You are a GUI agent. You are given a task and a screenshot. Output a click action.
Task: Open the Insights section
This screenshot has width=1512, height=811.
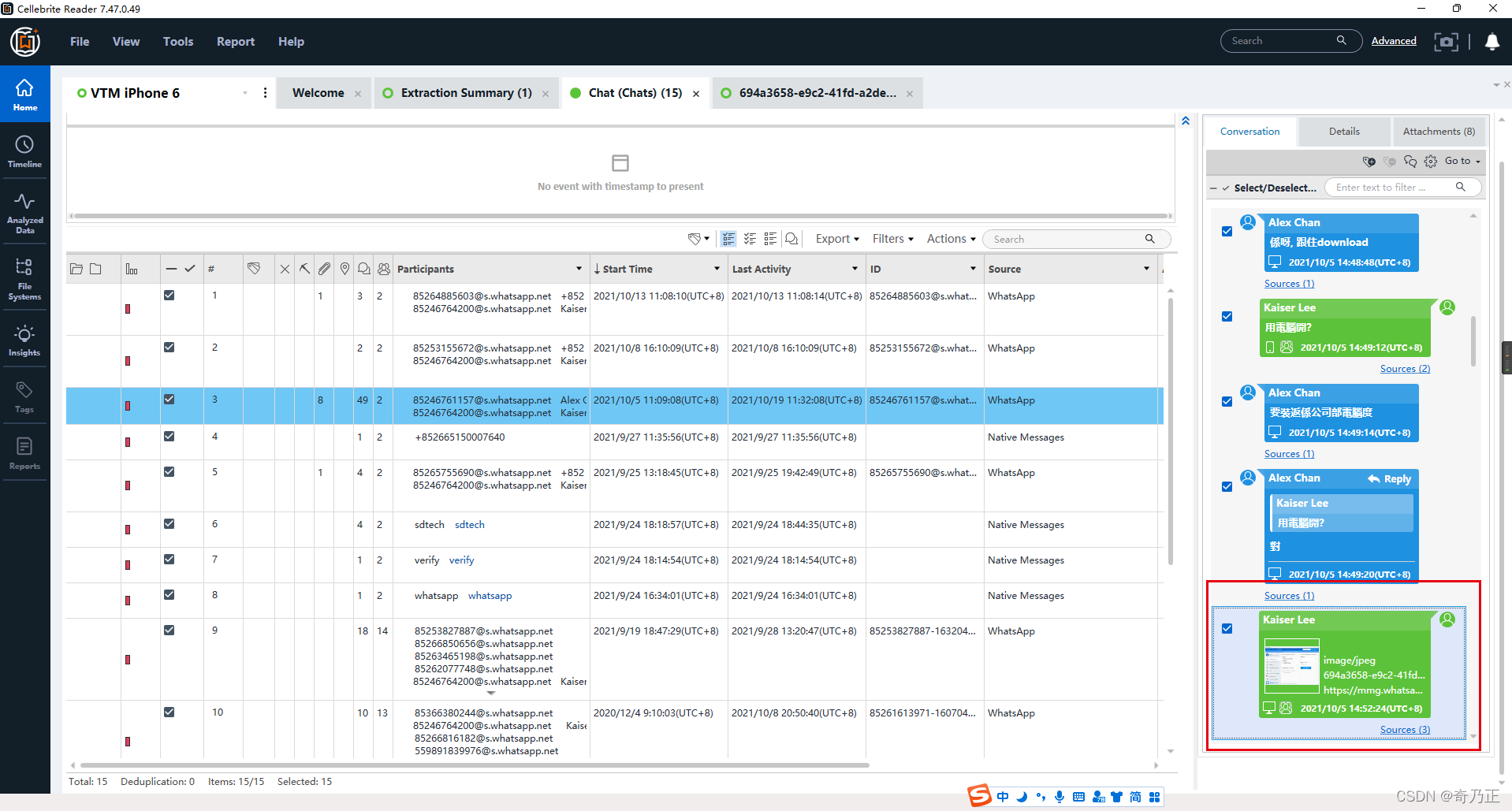pyautogui.click(x=24, y=340)
